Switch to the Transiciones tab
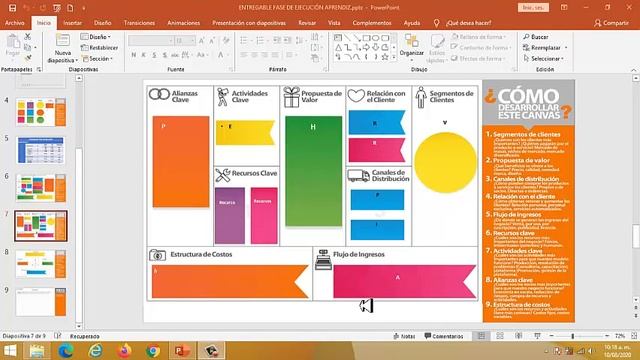The width and height of the screenshot is (640, 360). [x=139, y=23]
